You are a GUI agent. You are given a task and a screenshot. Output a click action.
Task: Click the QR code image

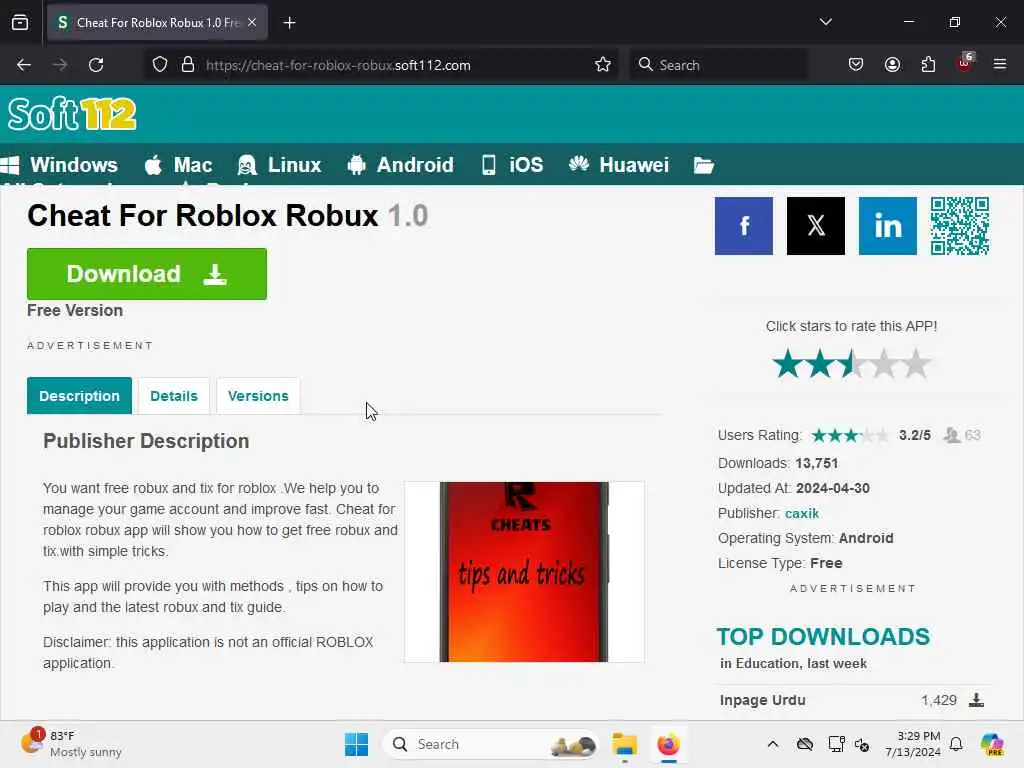[959, 226]
